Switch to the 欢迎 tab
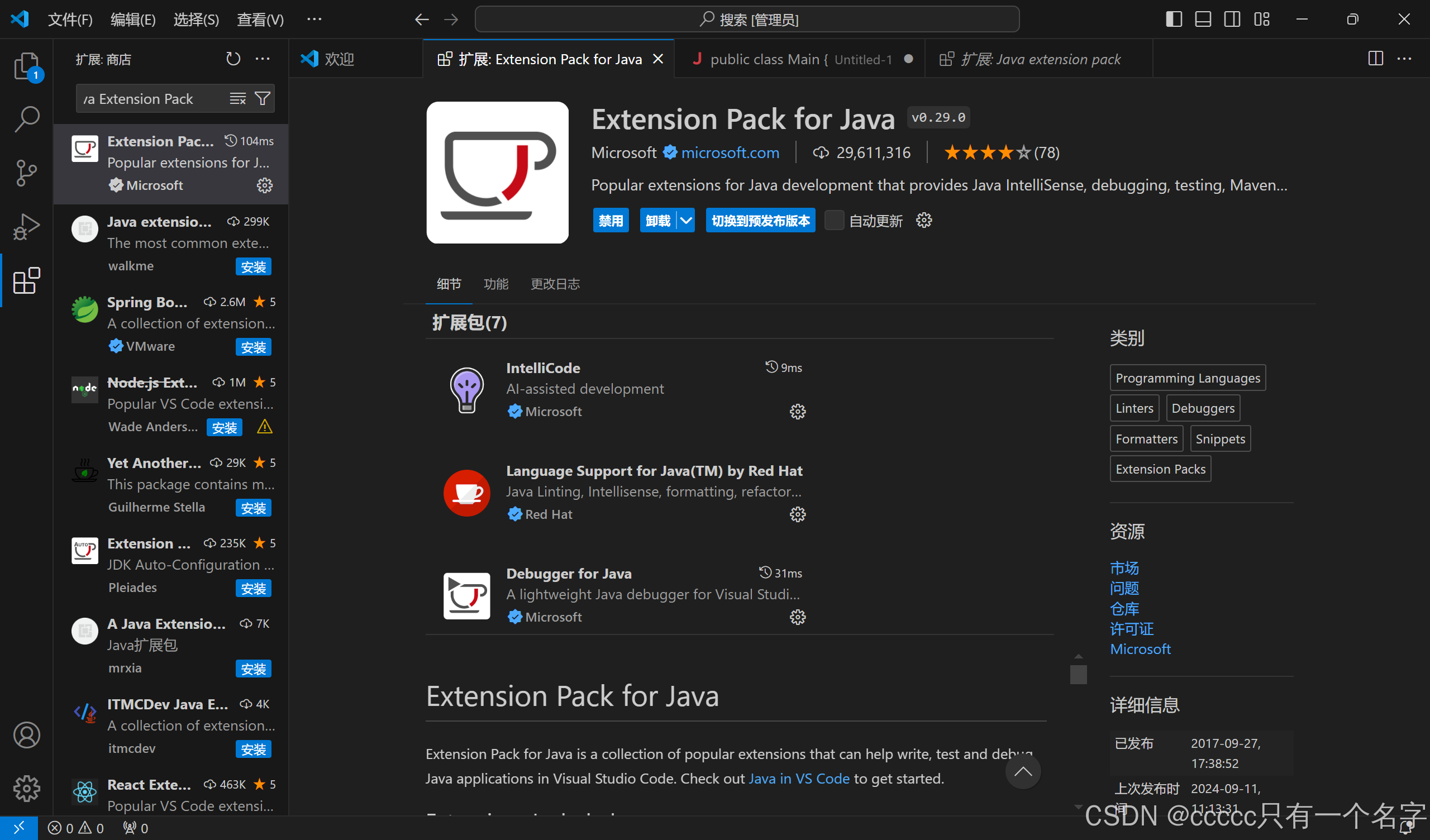The height and width of the screenshot is (840, 1430). pos(339,59)
